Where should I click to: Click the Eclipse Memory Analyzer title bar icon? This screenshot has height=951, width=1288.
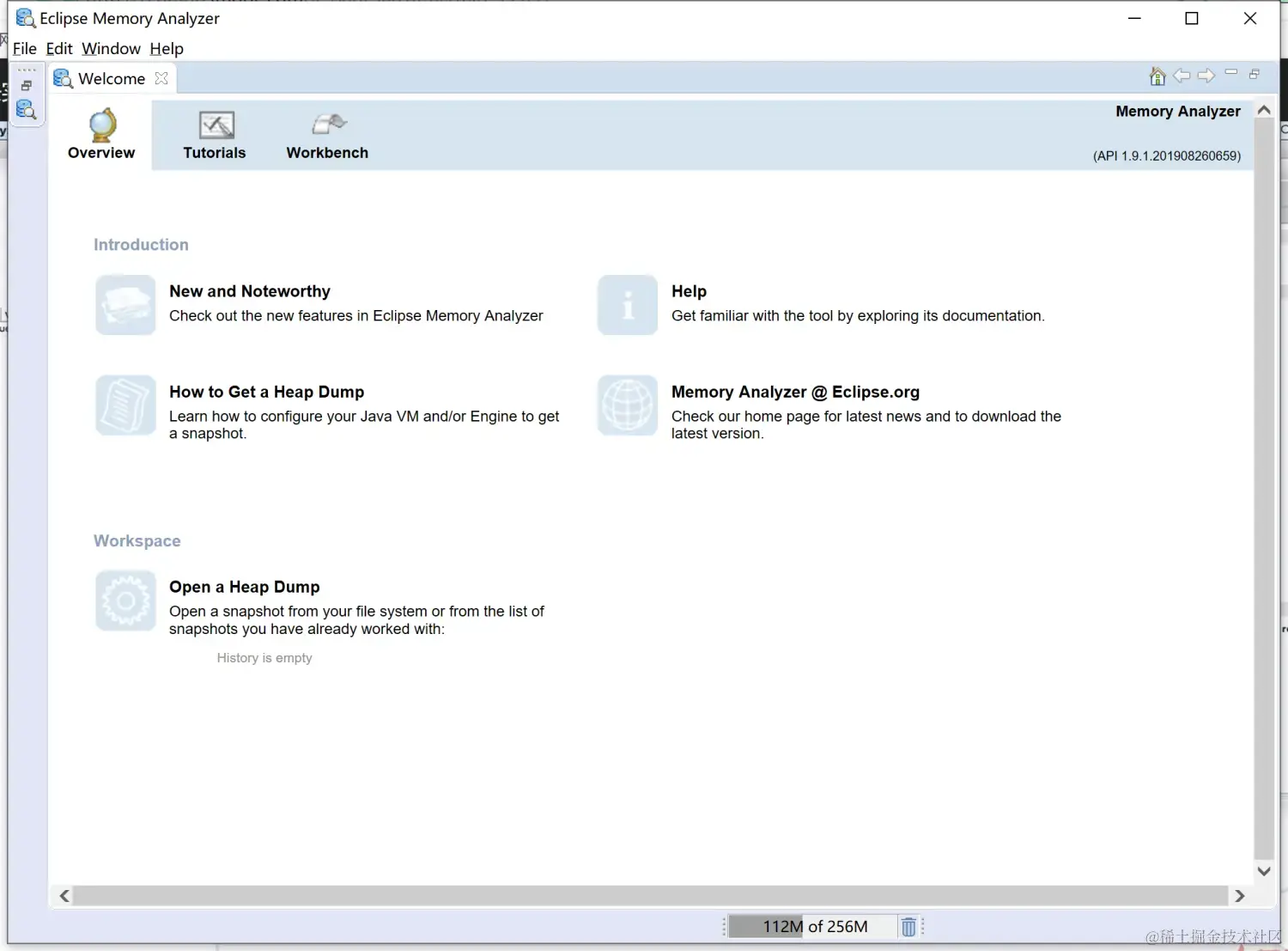tap(26, 18)
